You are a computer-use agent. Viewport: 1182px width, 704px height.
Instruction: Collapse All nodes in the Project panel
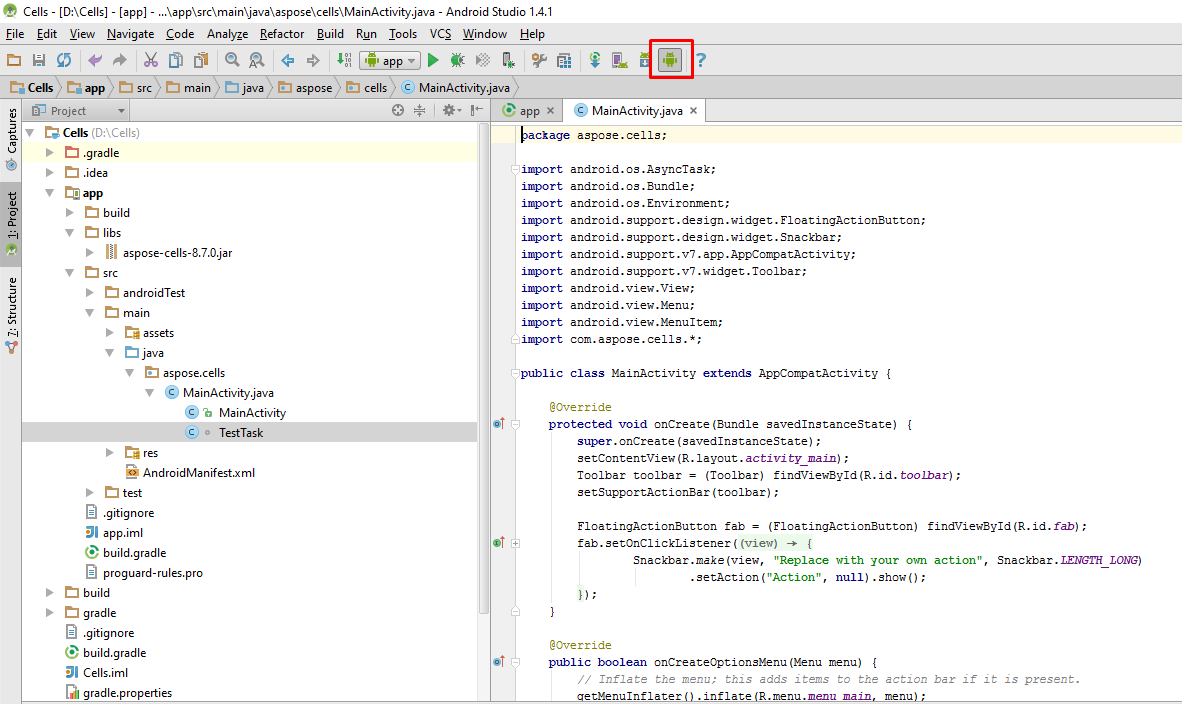coord(419,110)
